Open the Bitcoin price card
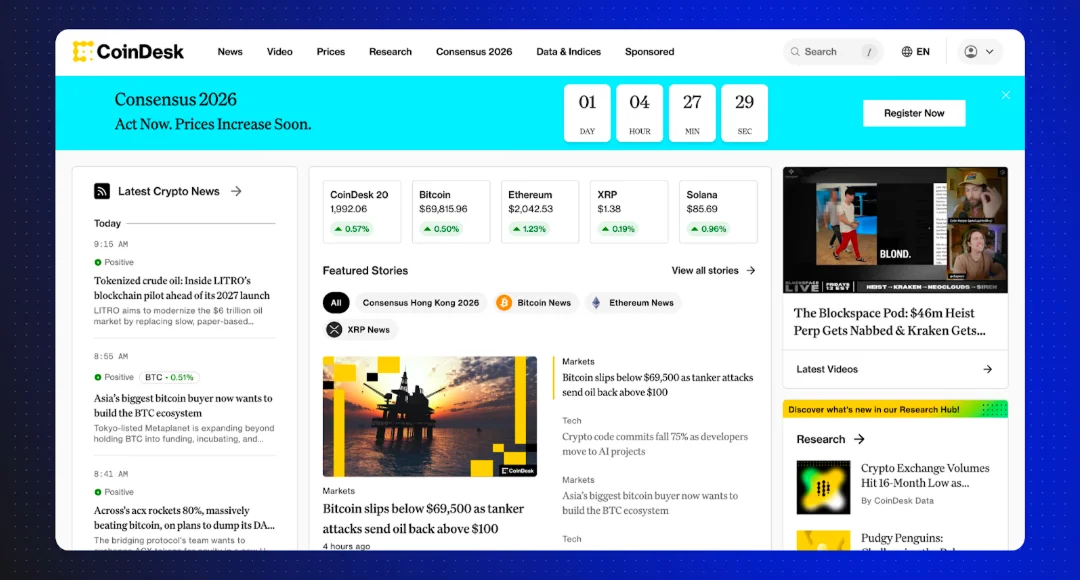The image size is (1080, 580). tap(451, 211)
